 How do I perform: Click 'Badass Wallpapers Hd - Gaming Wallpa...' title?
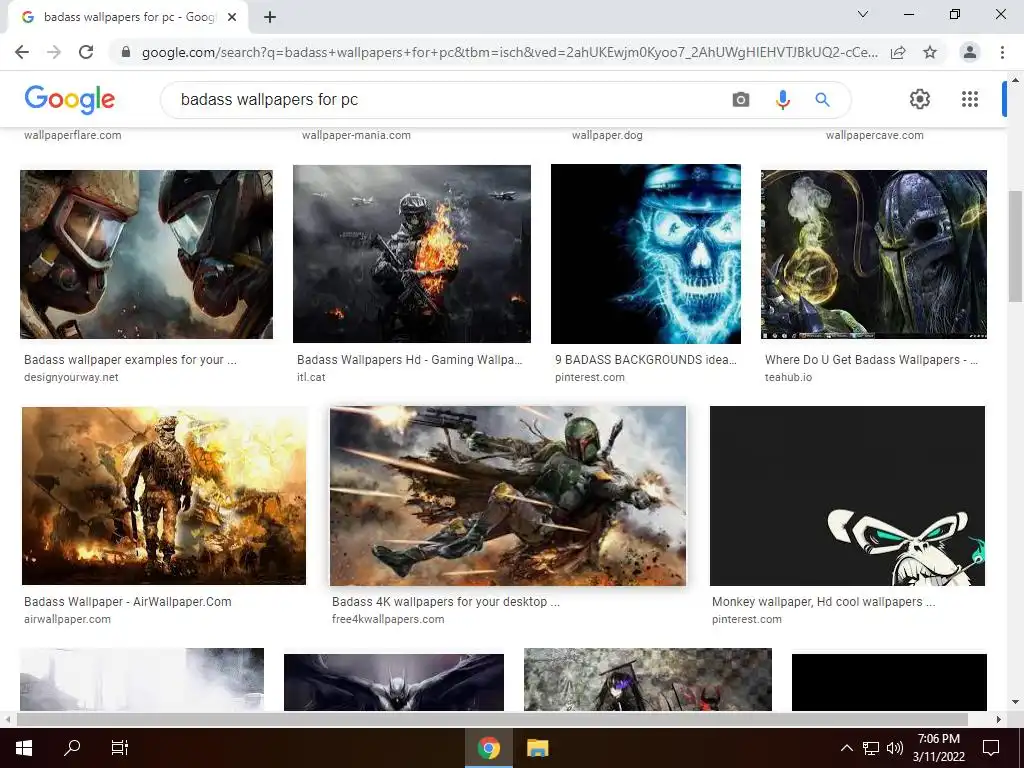(409, 360)
